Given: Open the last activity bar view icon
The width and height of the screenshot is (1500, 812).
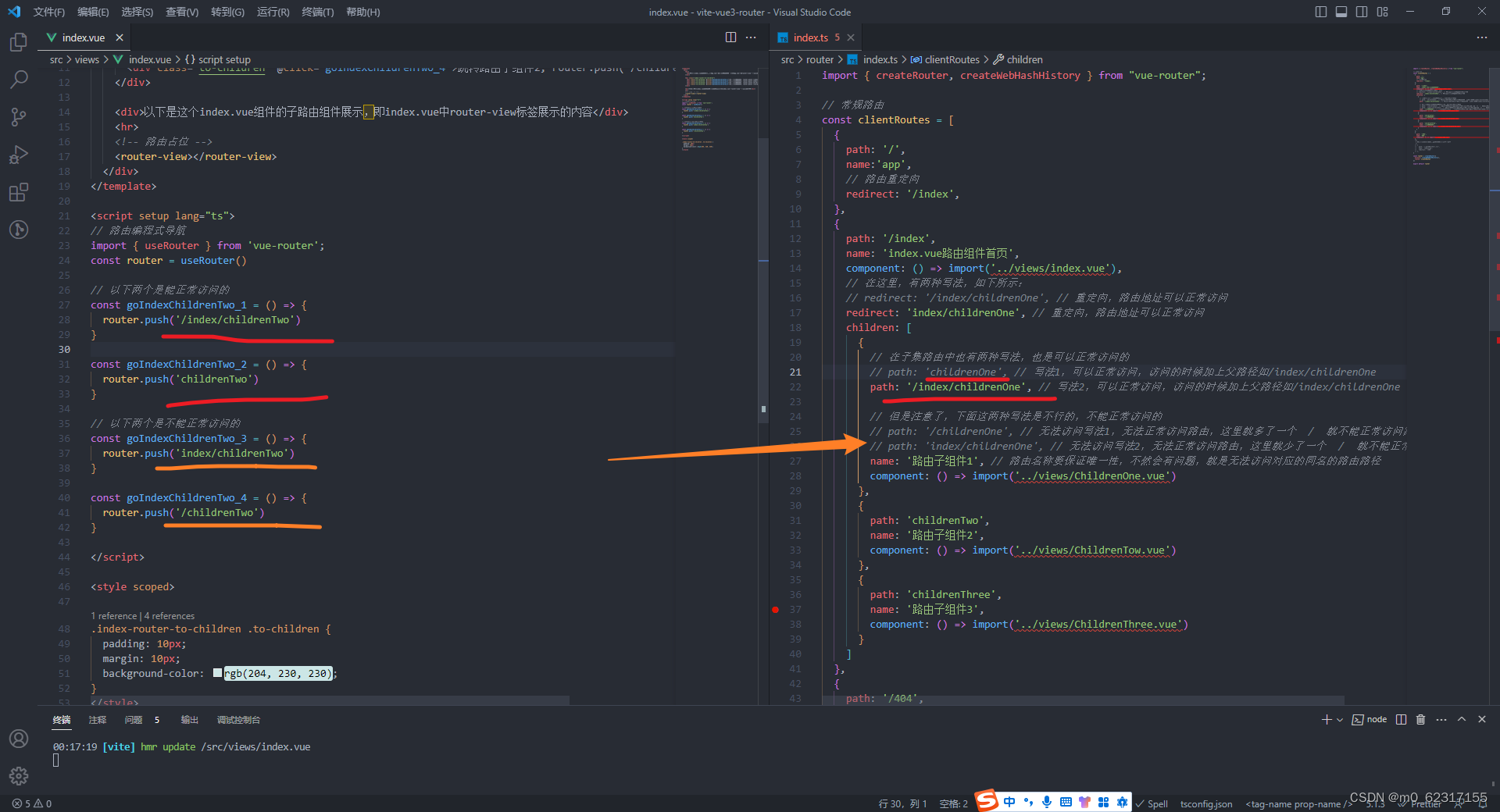Looking at the screenshot, I should click(19, 230).
